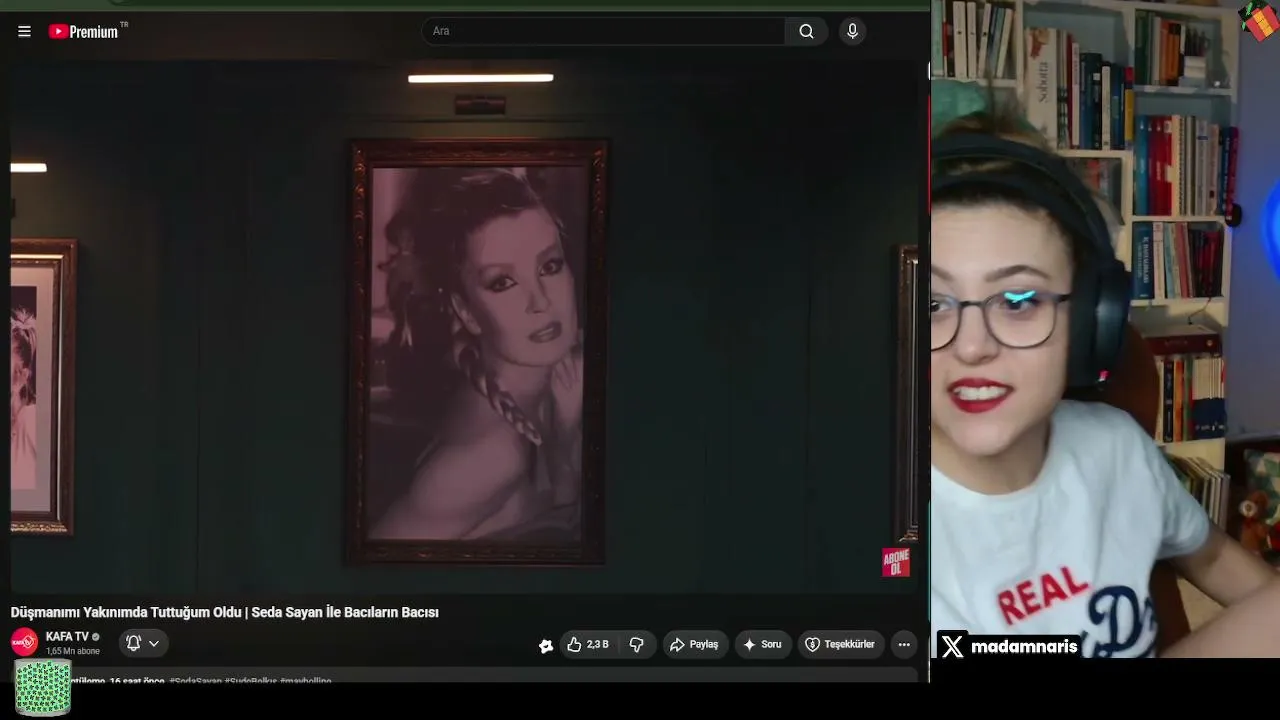Click the puzzle-shaped extension icon beside like
The image size is (1280, 720).
(546, 645)
